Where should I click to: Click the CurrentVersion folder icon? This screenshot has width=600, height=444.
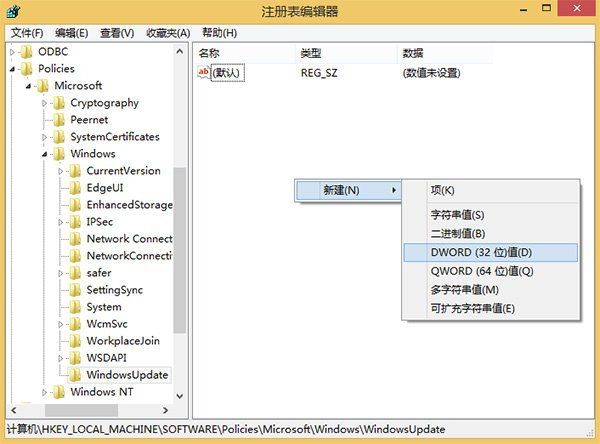pos(75,171)
